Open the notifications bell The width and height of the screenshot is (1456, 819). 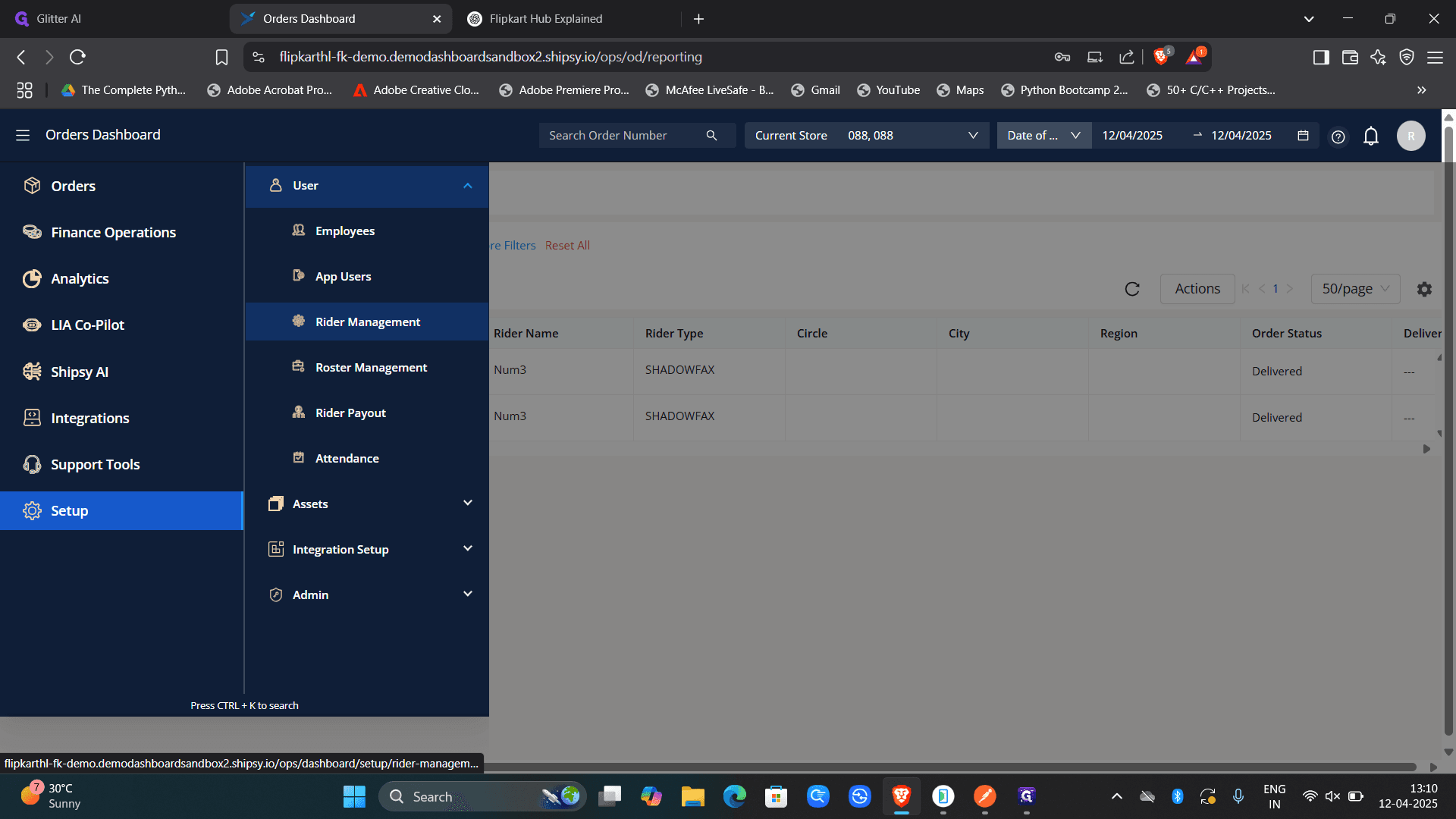coord(1370,136)
